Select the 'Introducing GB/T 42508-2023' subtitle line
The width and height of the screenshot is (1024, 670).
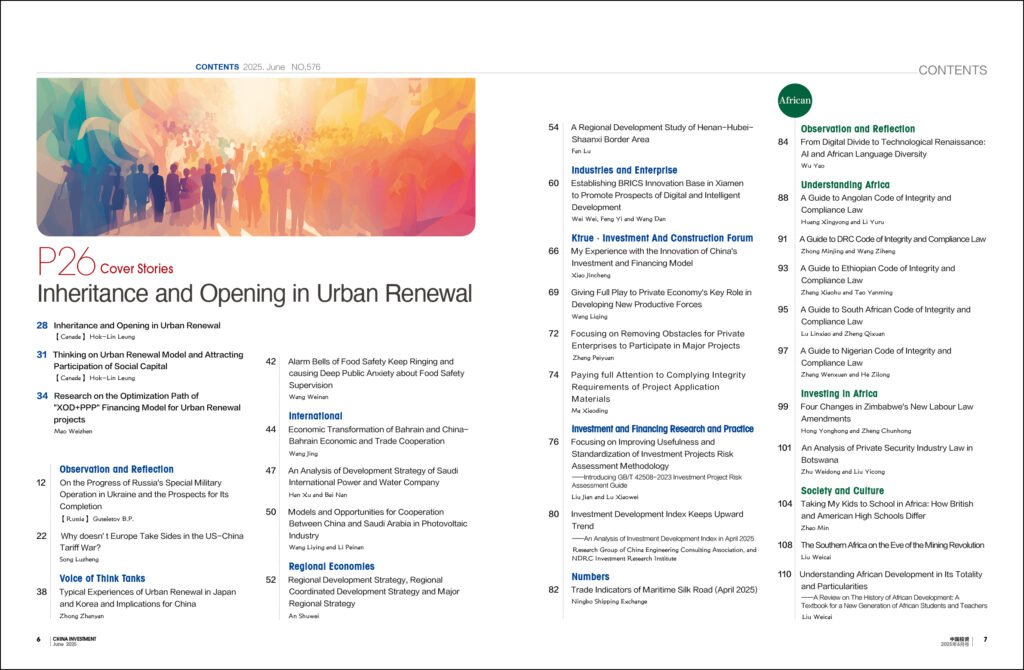[656, 481]
